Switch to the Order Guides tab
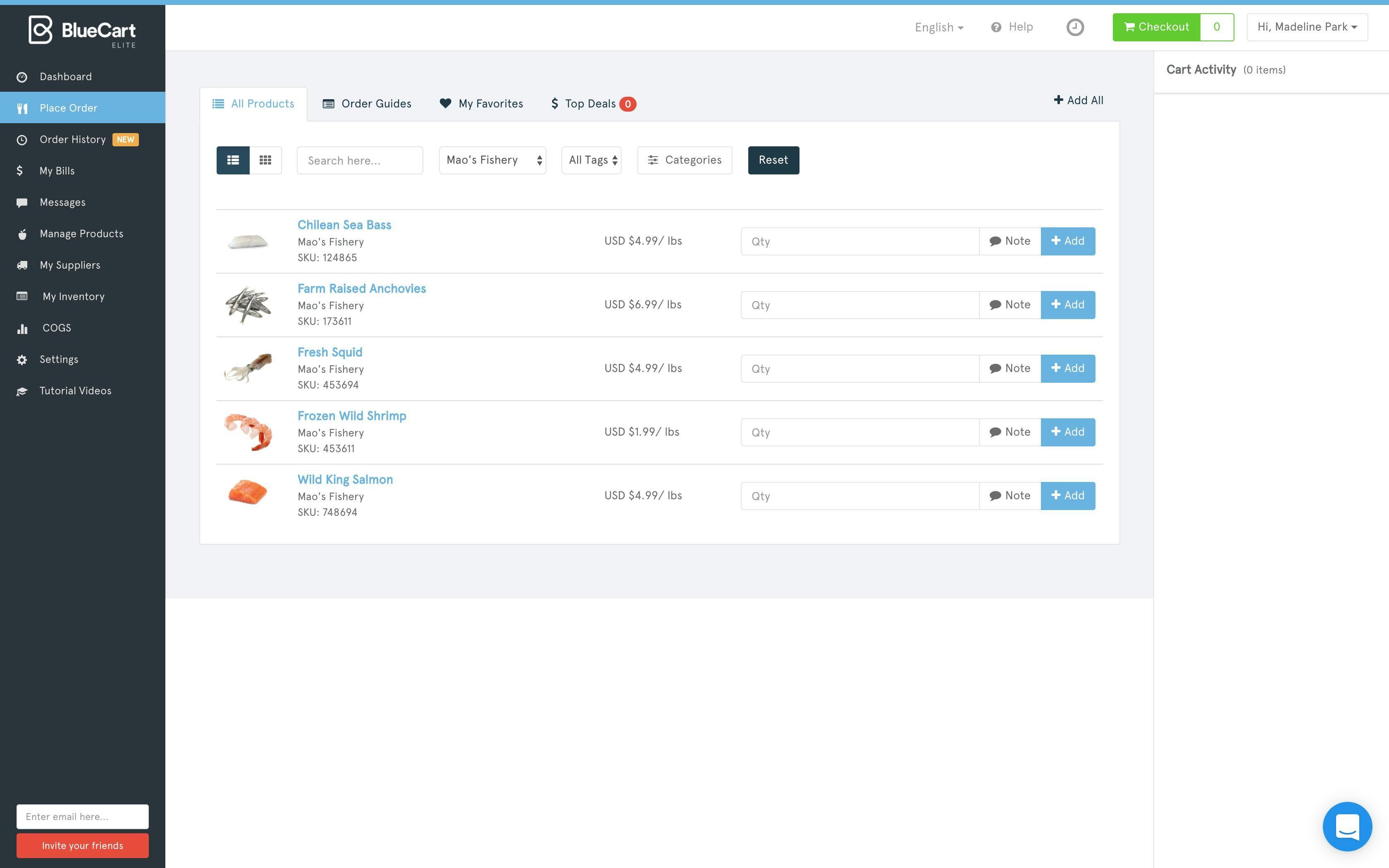 (368, 104)
